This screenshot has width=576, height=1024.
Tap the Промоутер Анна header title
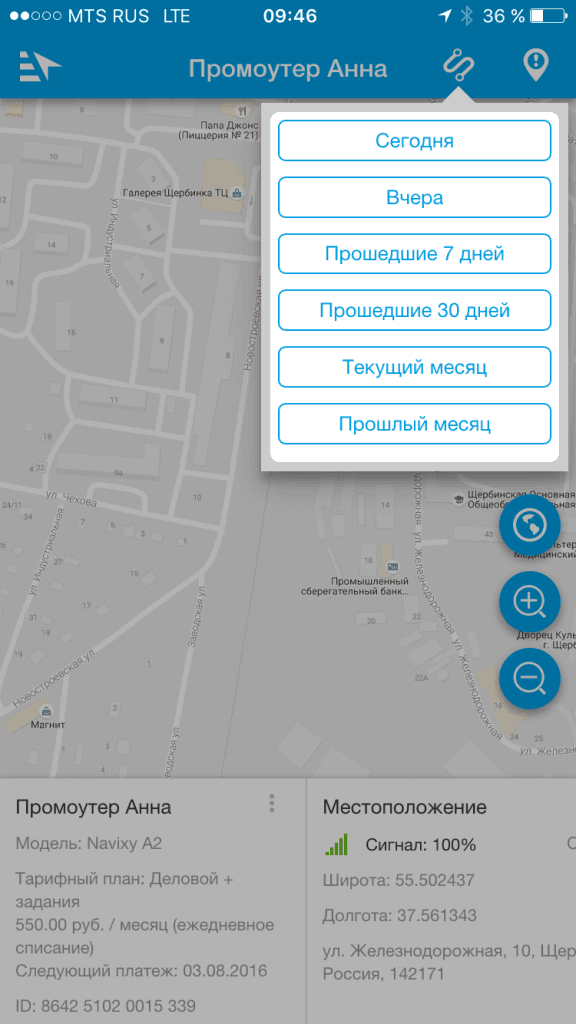coord(288,69)
